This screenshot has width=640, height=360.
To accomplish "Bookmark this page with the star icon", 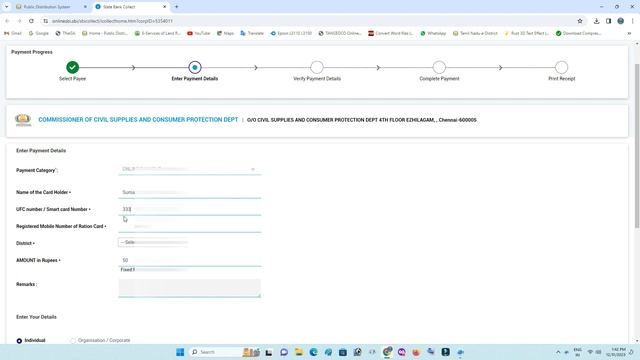I will pos(580,21).
